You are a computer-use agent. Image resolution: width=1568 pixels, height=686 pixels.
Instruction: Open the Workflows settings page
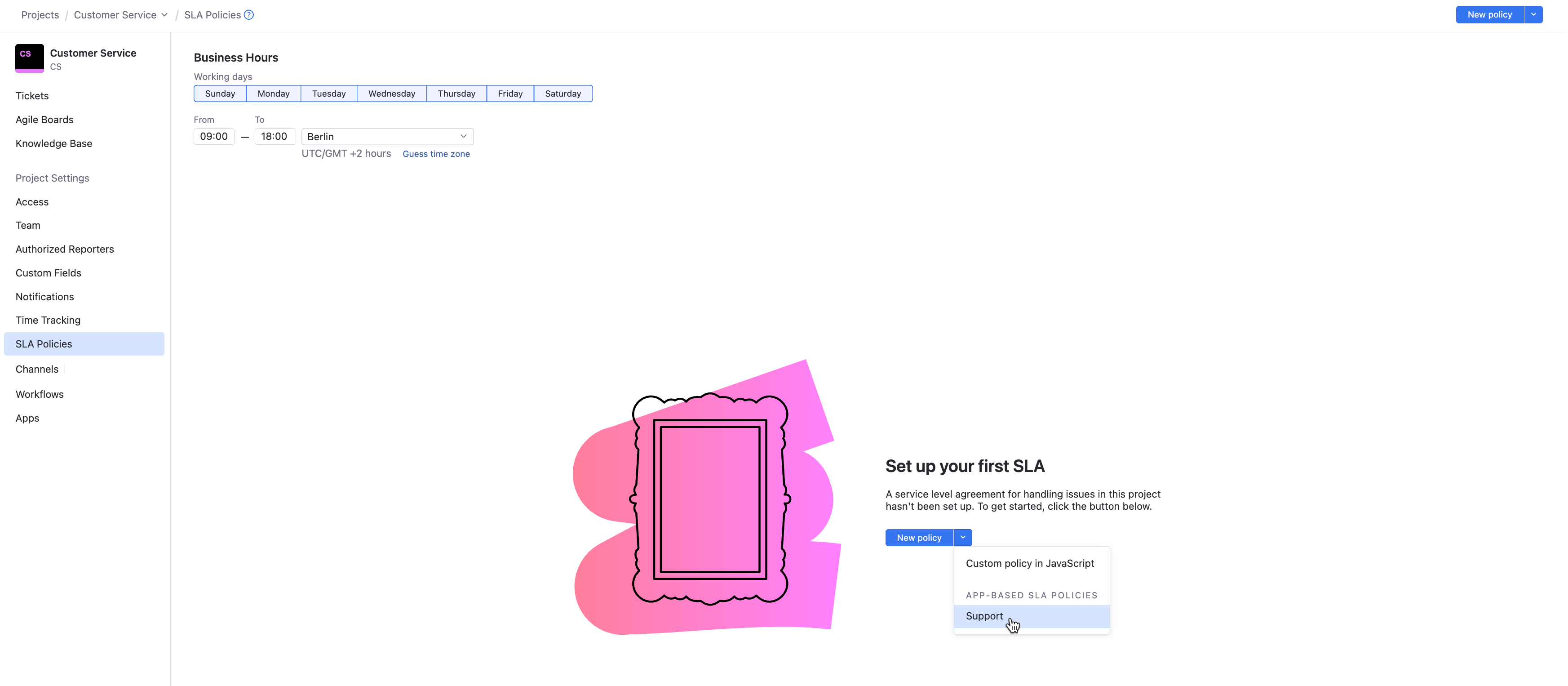coord(40,394)
